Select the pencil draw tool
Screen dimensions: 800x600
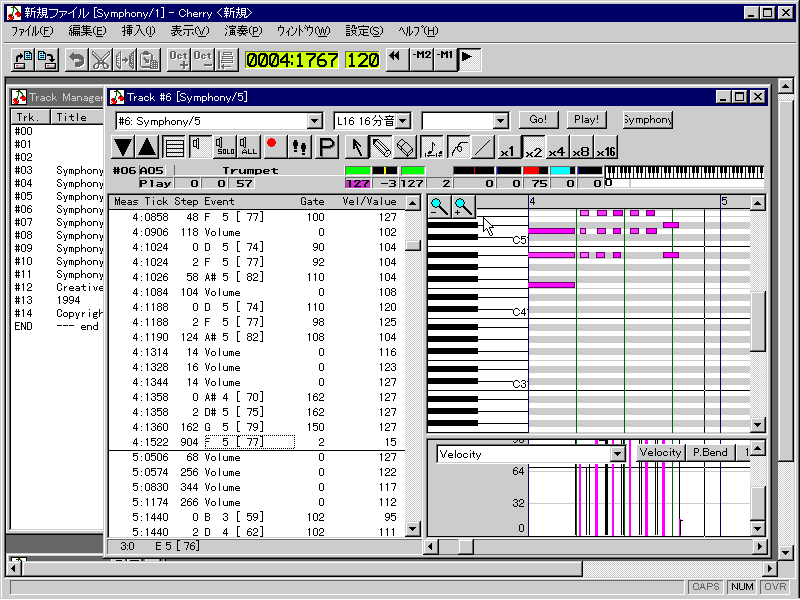click(381, 147)
